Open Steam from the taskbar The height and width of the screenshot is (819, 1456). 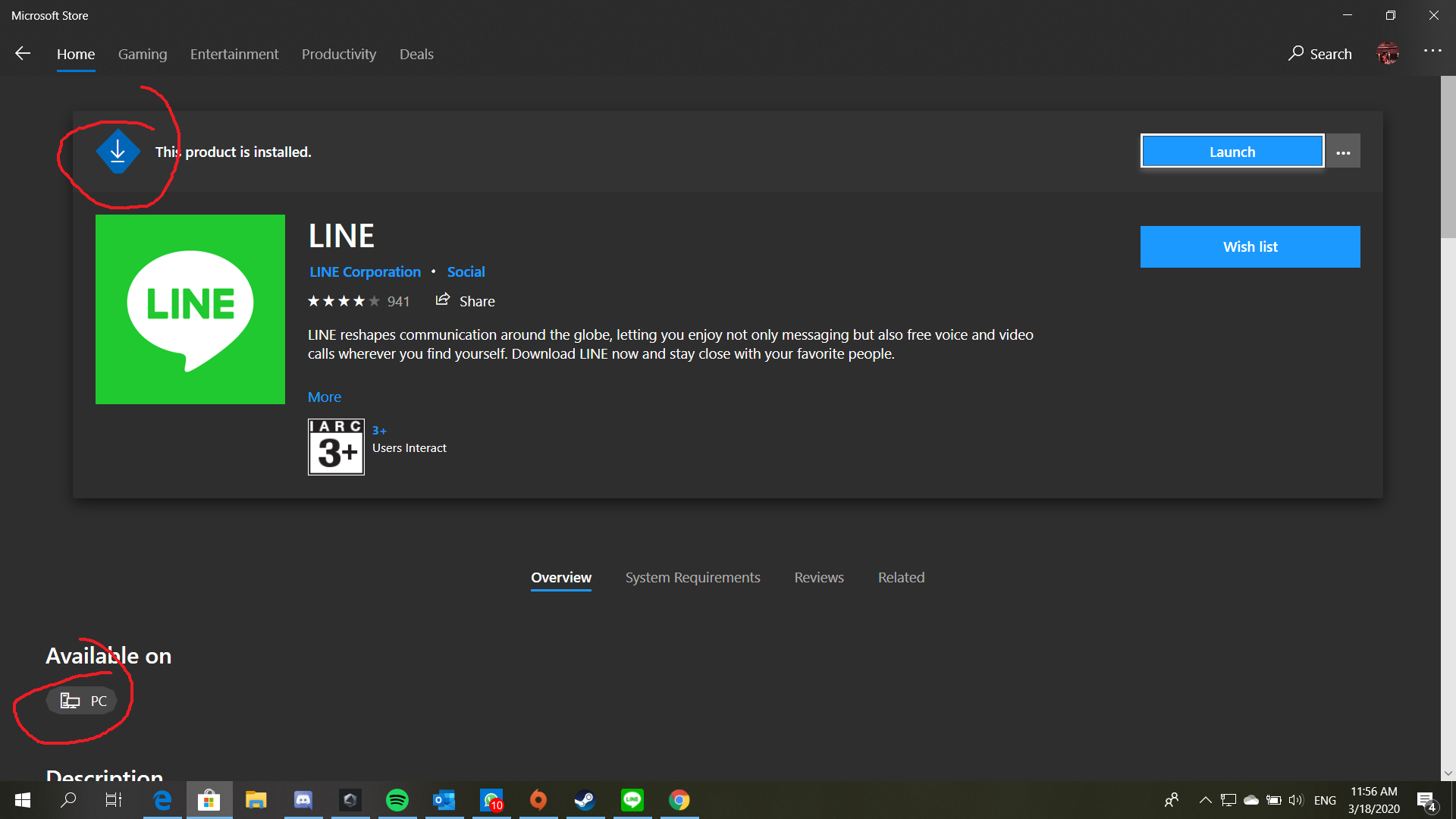click(x=585, y=800)
